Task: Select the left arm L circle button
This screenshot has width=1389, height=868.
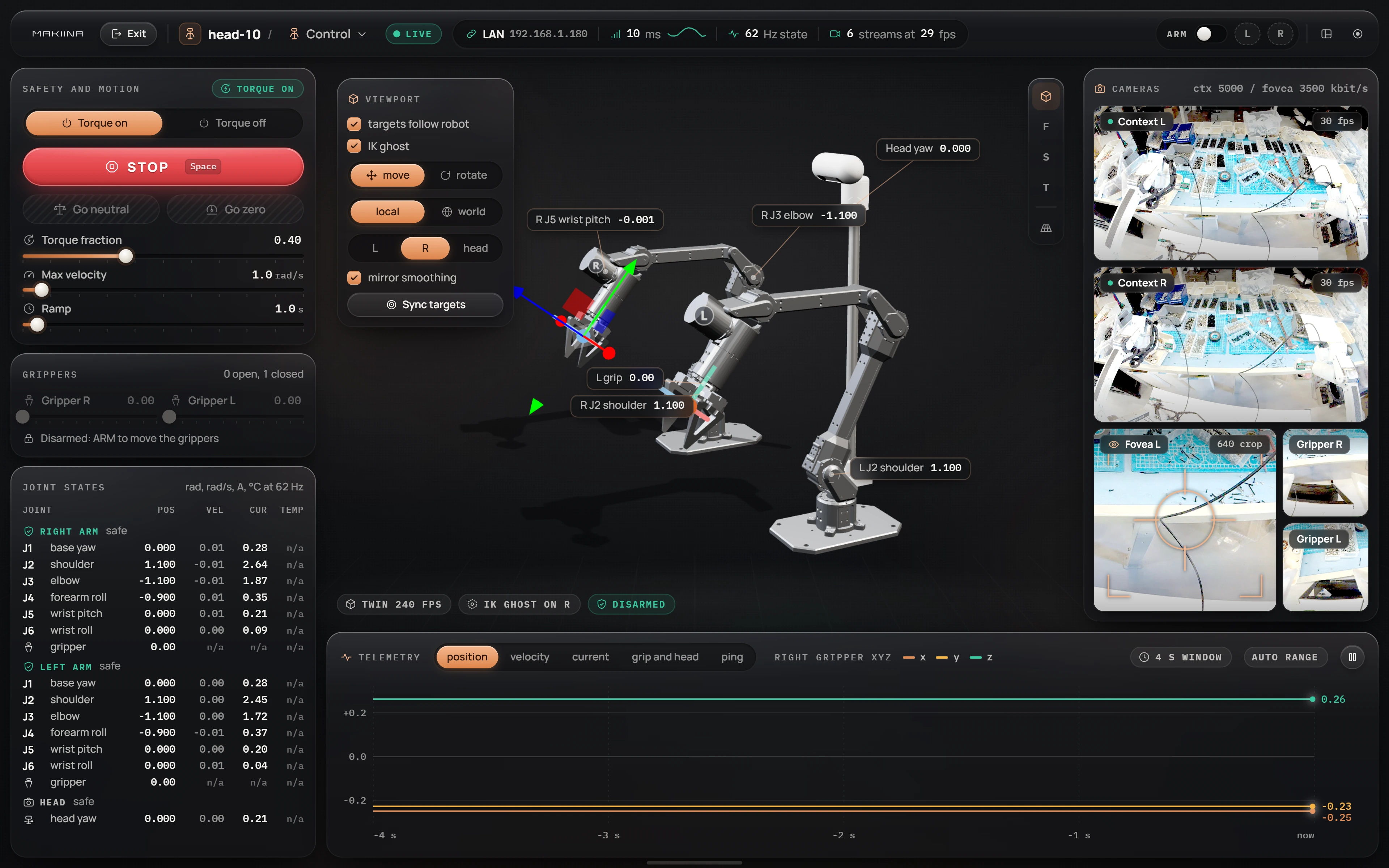Action: pyautogui.click(x=1247, y=34)
